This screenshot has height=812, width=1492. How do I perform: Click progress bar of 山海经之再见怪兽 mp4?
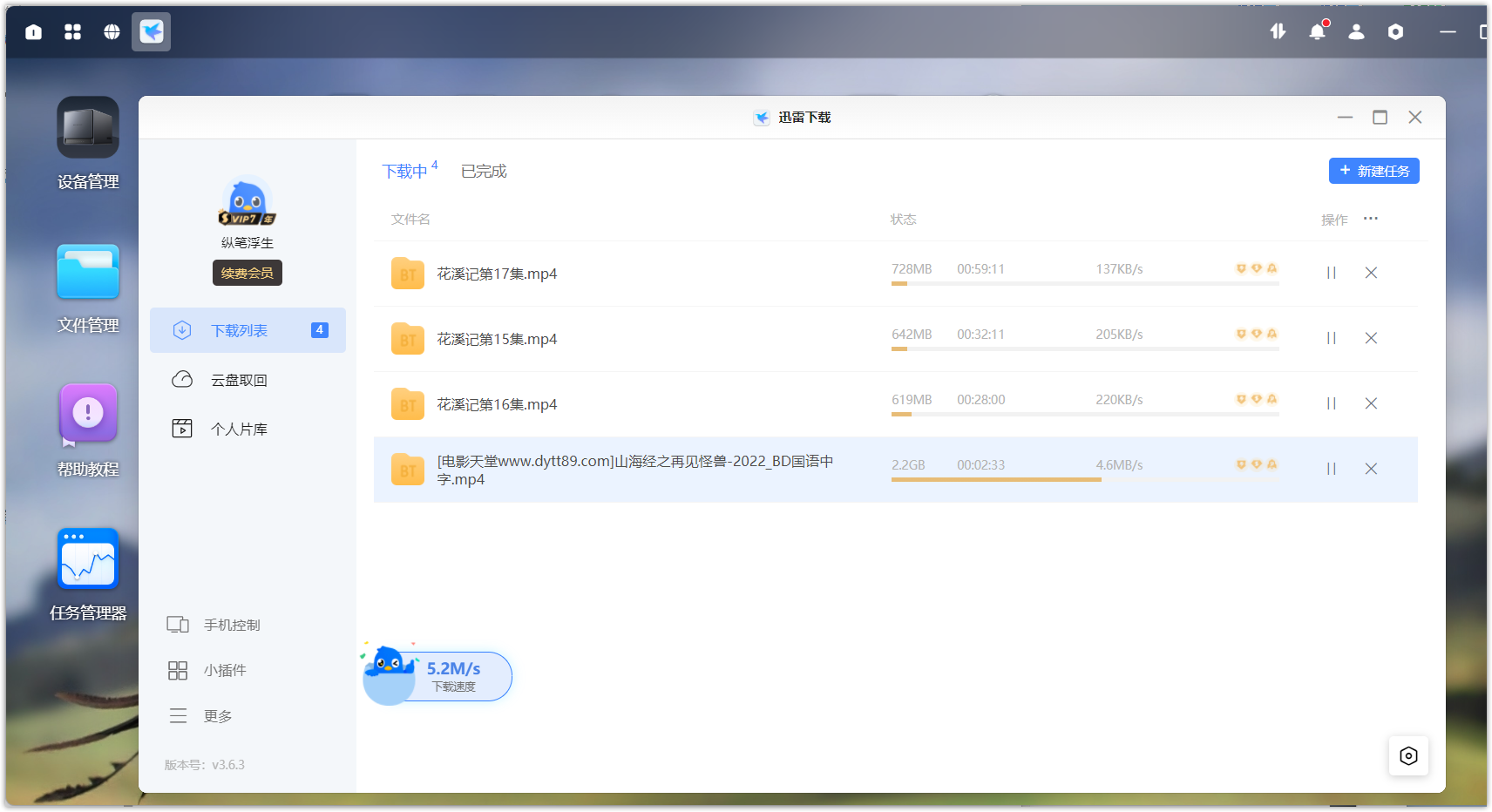(x=1085, y=479)
